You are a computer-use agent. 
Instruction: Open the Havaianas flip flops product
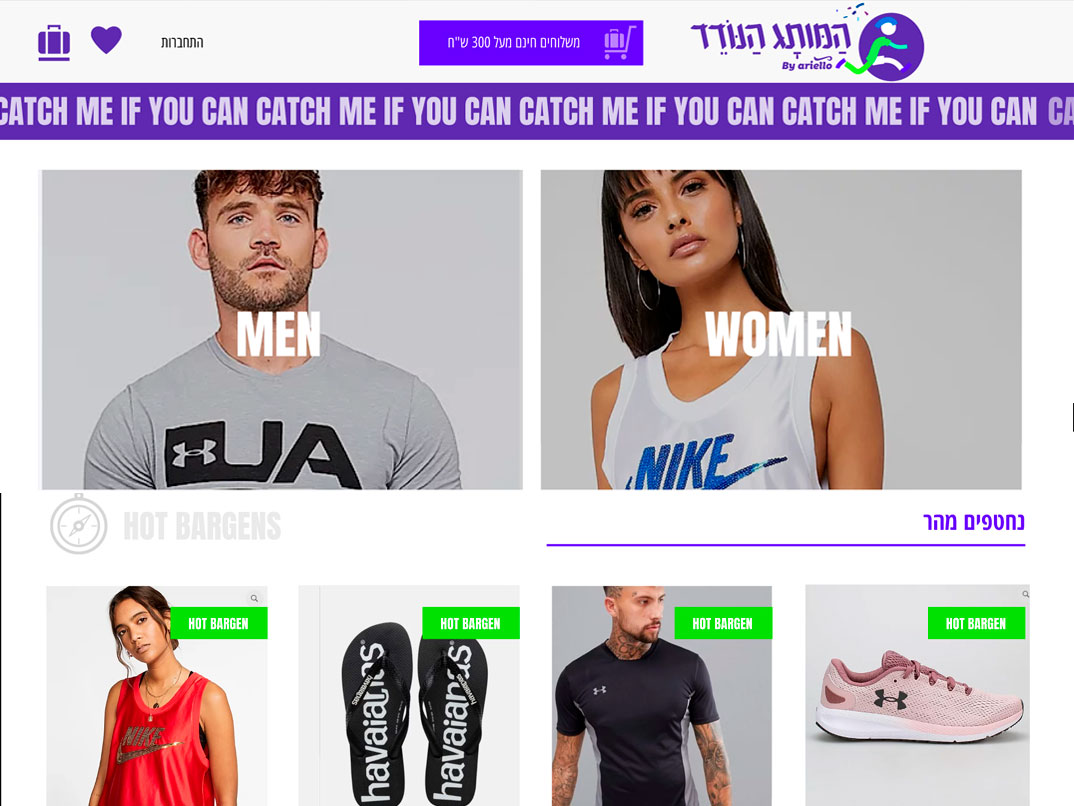(409, 696)
